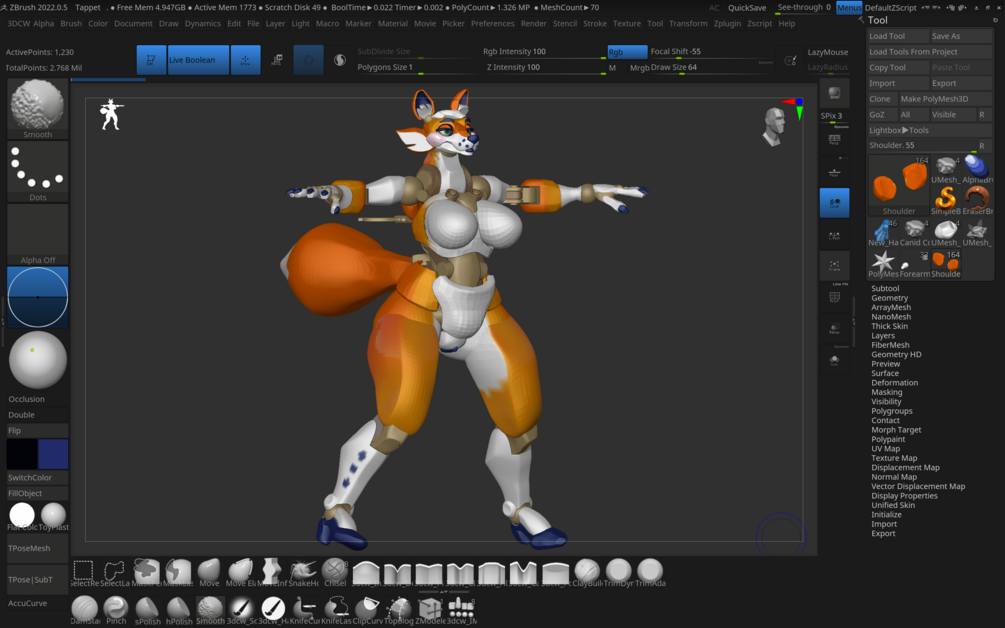Select the TrimAdaptive brush

(650, 572)
